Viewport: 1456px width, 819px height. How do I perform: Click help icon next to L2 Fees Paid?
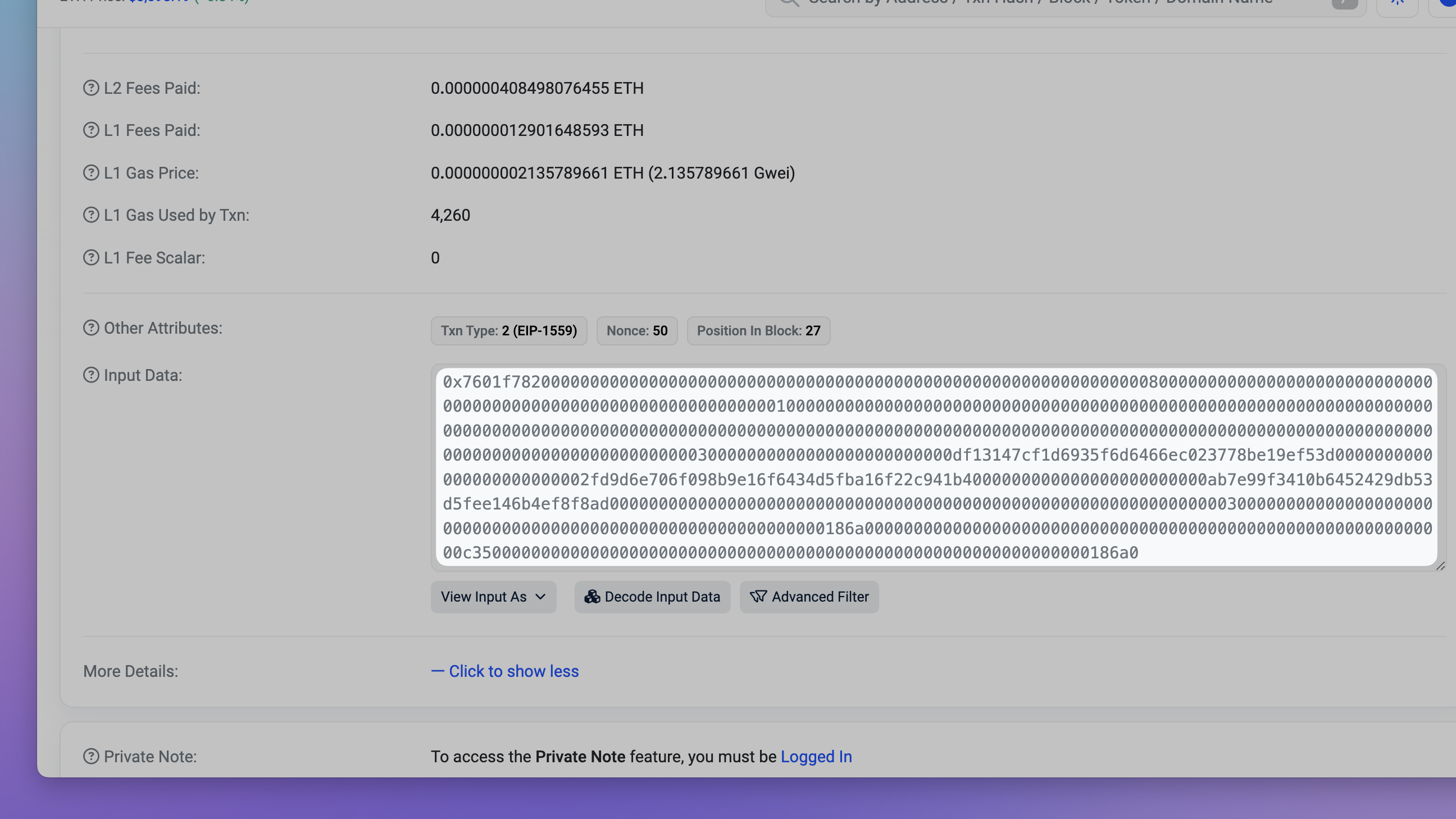[x=91, y=88]
